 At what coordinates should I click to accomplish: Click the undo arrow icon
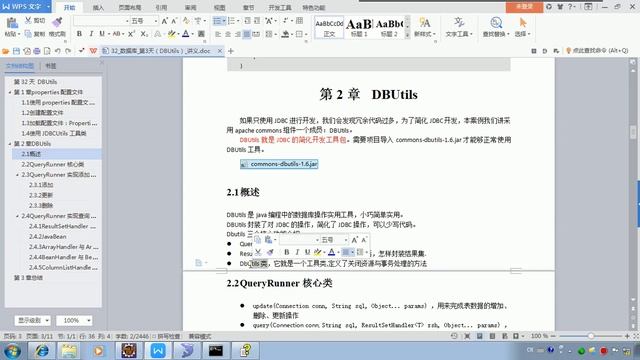(58, 51)
